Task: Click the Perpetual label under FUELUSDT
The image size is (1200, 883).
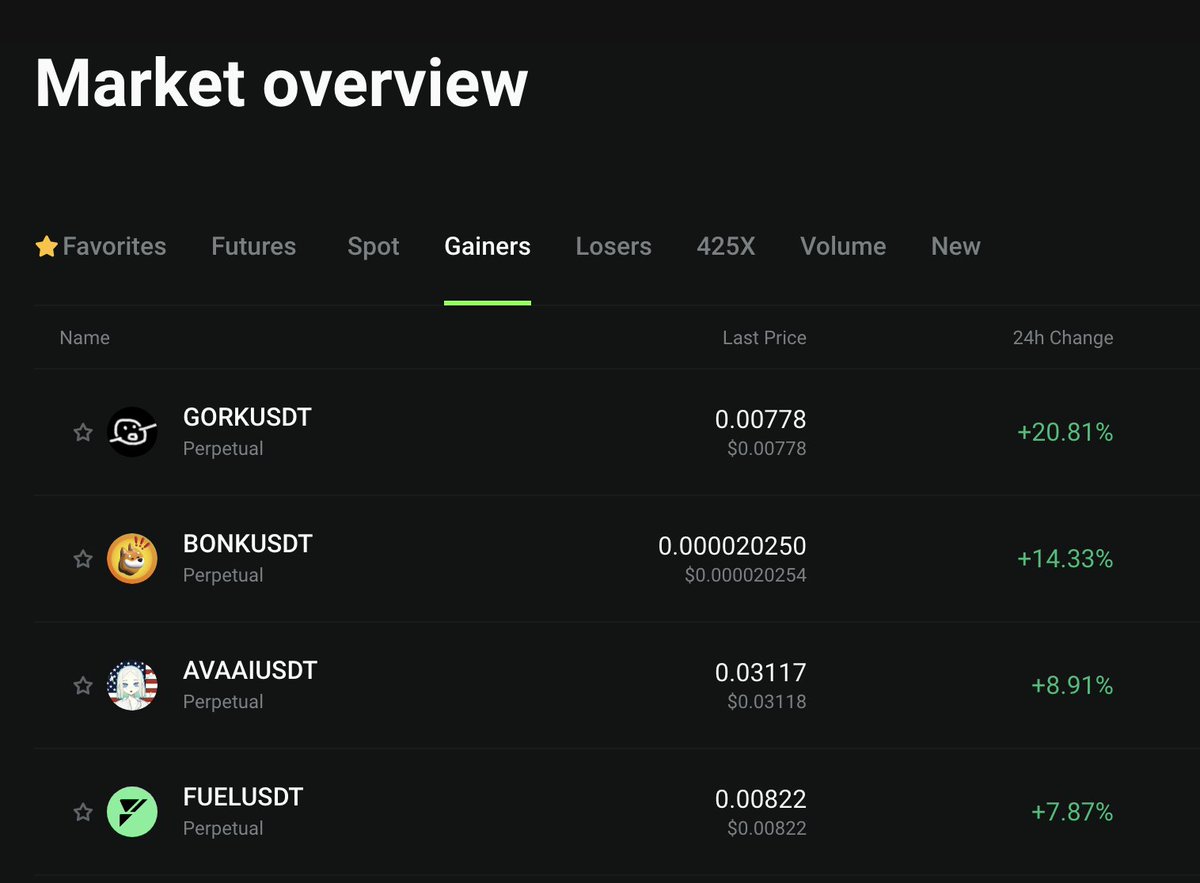Action: click(223, 829)
